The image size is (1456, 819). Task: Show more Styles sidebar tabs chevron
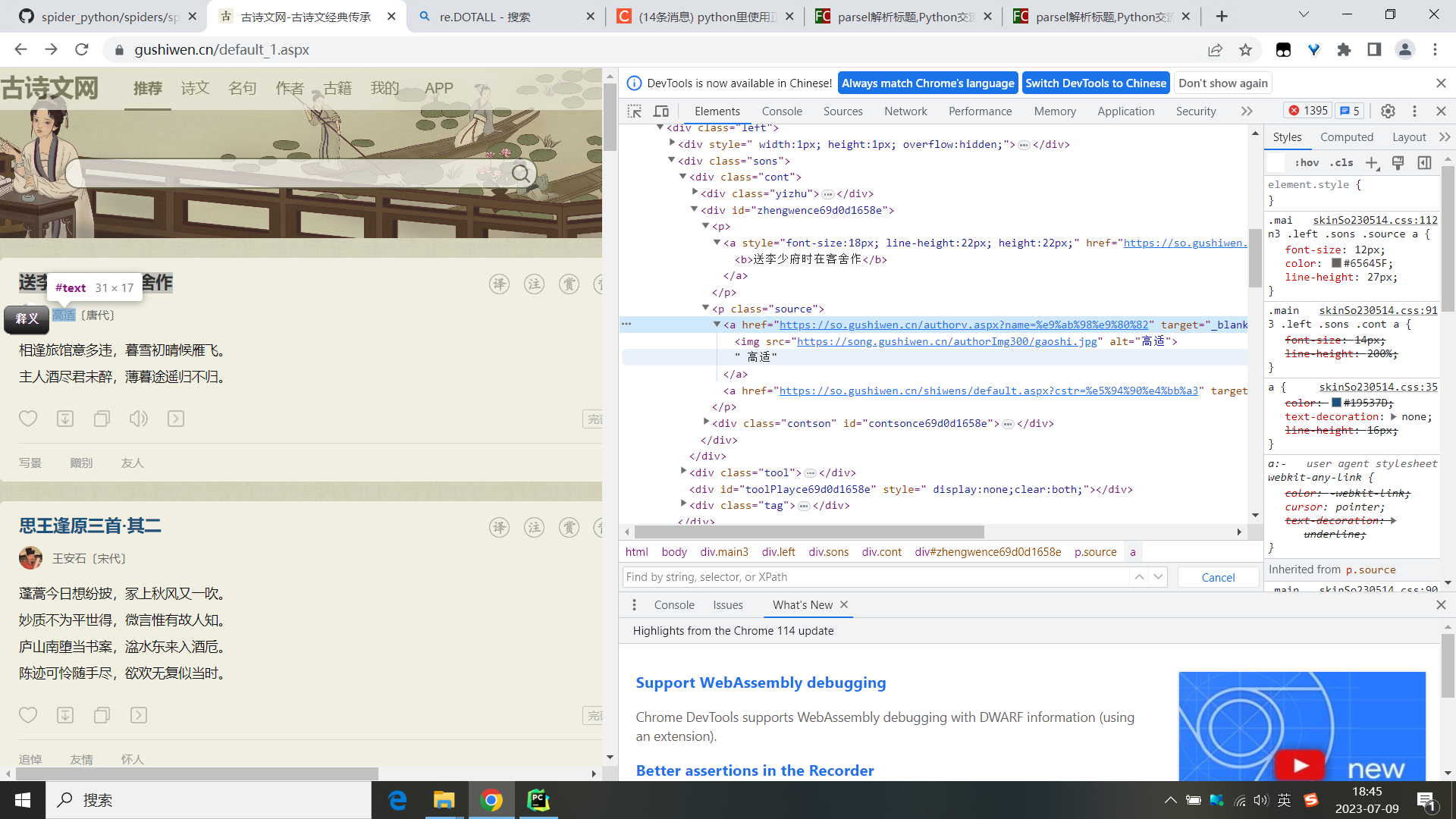1444,137
